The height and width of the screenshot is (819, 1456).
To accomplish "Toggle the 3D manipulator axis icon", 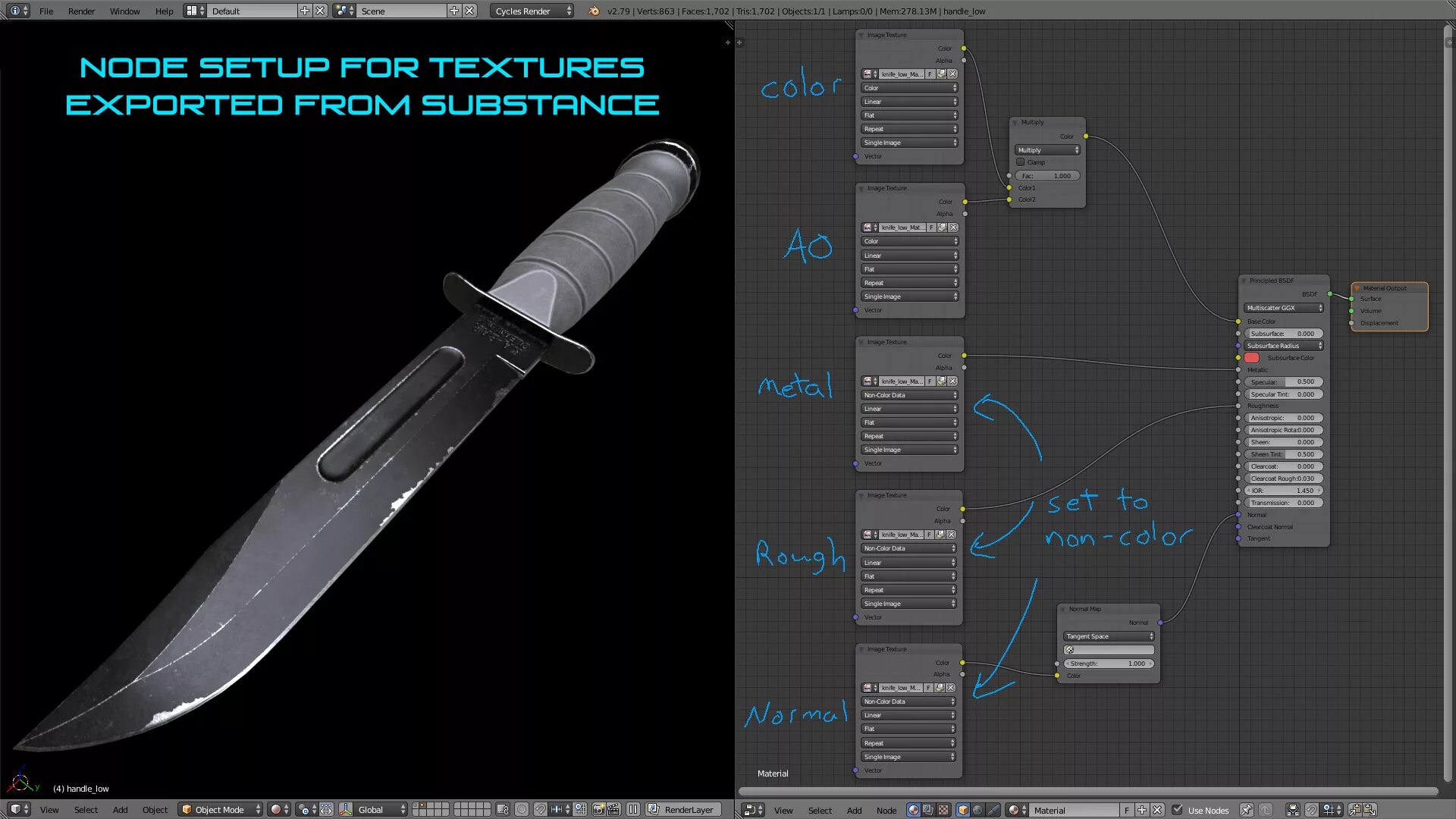I will (x=345, y=810).
